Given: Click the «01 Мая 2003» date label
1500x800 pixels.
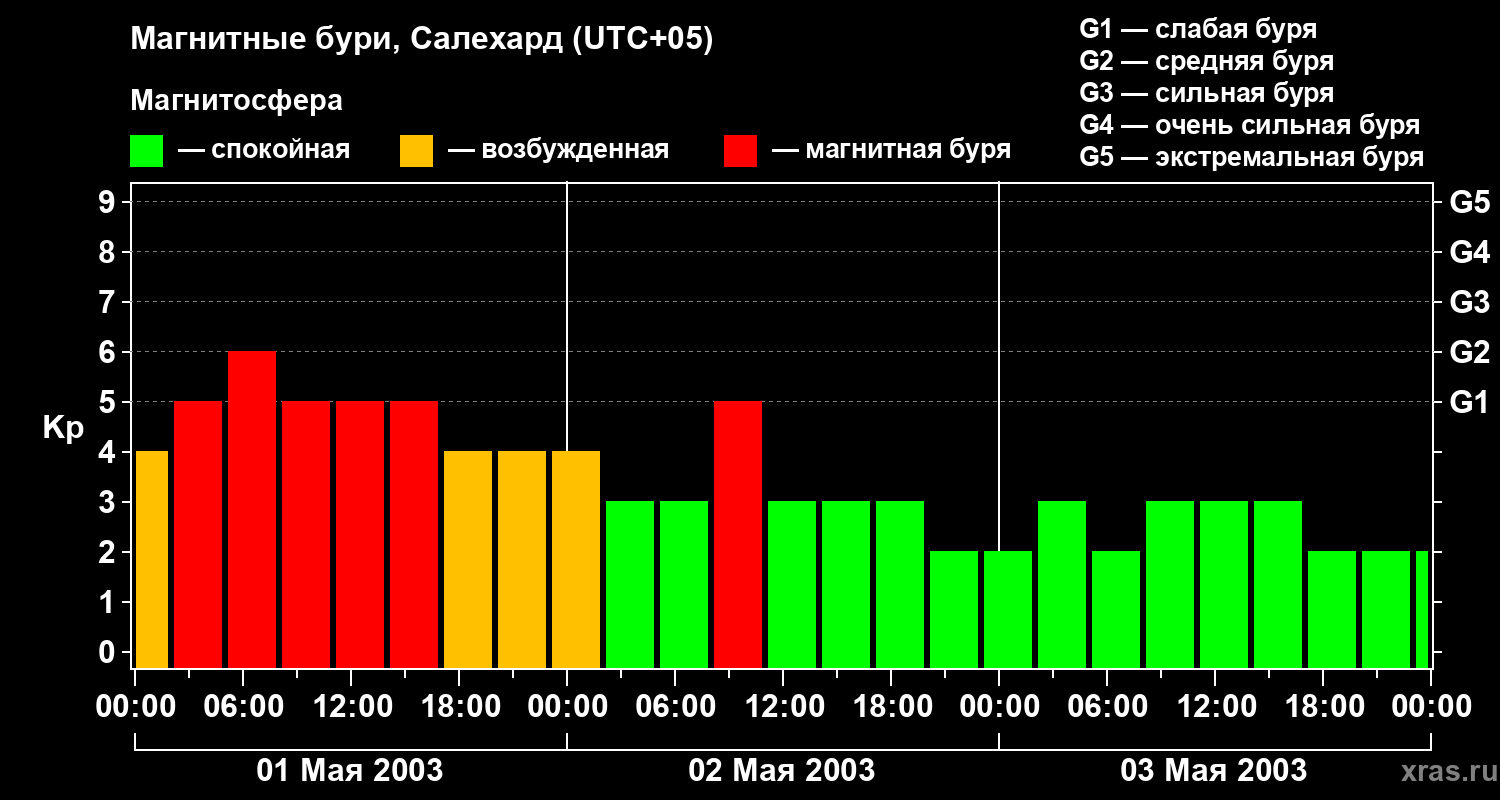Looking at the screenshot, I should pos(350,770).
